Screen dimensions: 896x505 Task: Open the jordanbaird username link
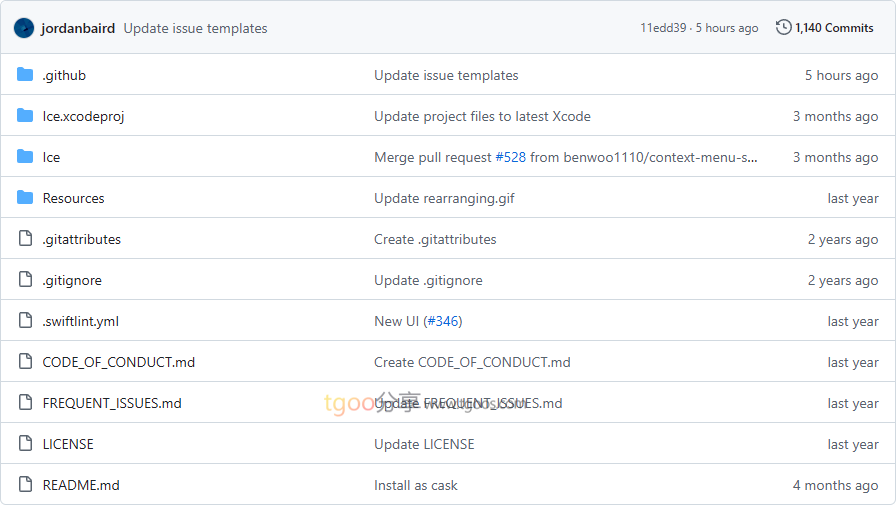78,28
